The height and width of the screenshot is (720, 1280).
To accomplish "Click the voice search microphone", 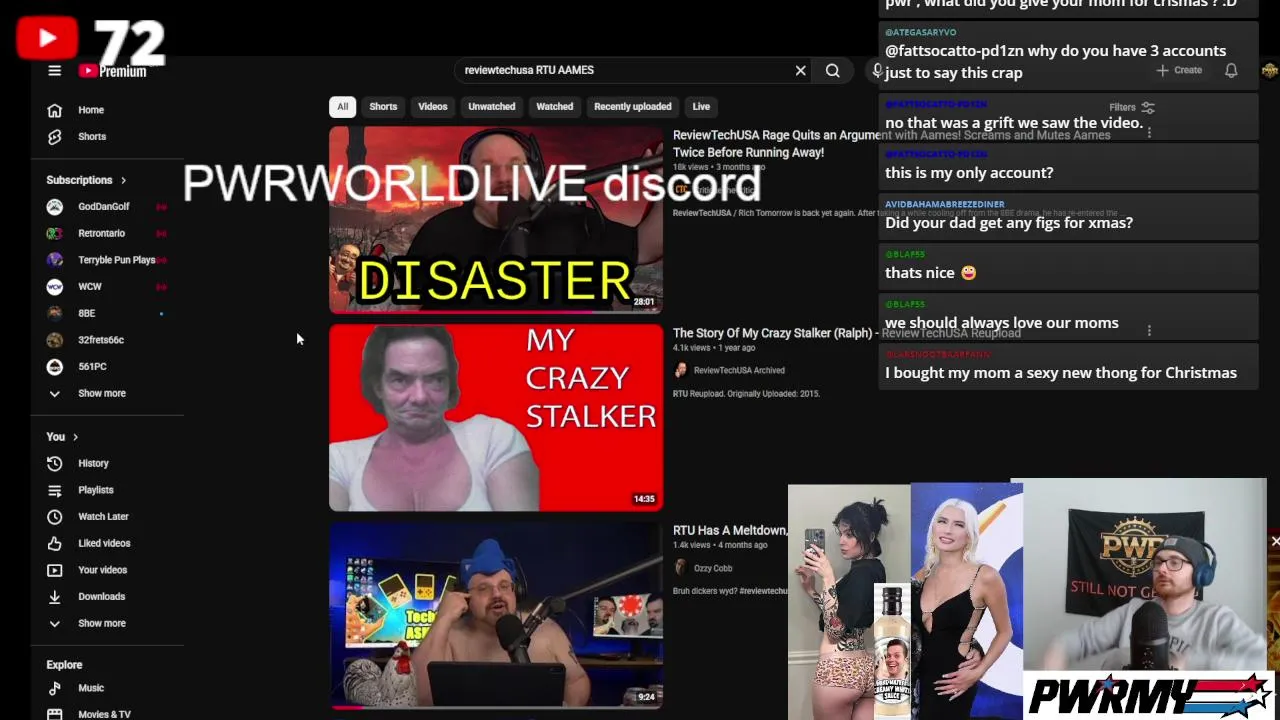I will tap(876, 70).
